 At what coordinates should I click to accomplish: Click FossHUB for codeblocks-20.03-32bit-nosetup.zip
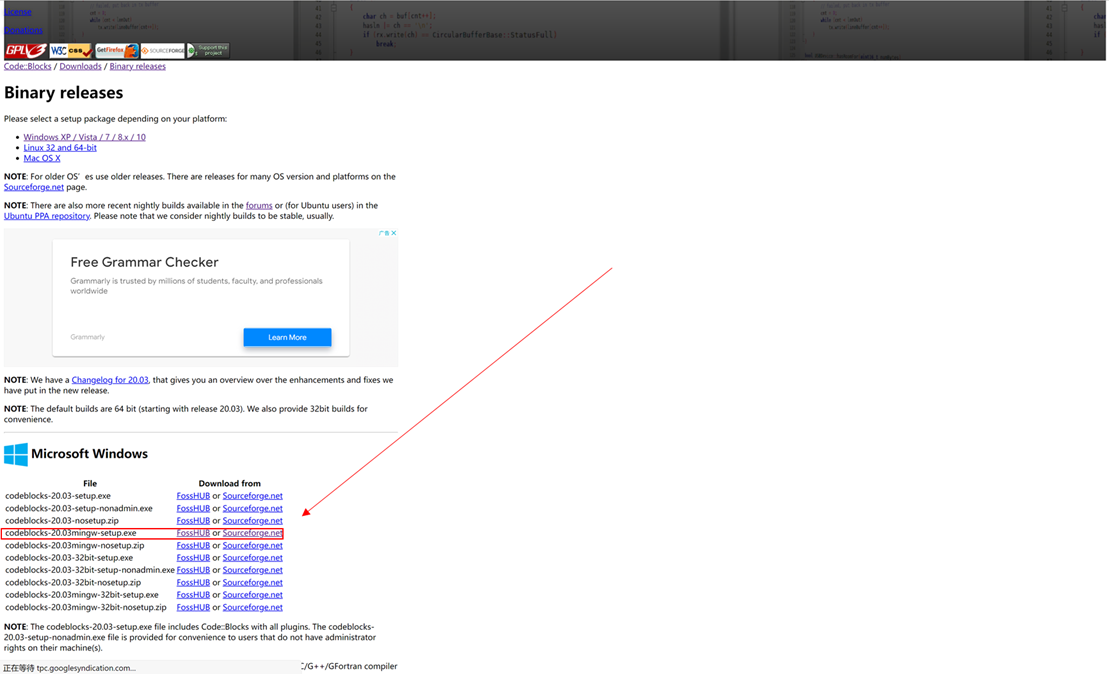tap(193, 583)
